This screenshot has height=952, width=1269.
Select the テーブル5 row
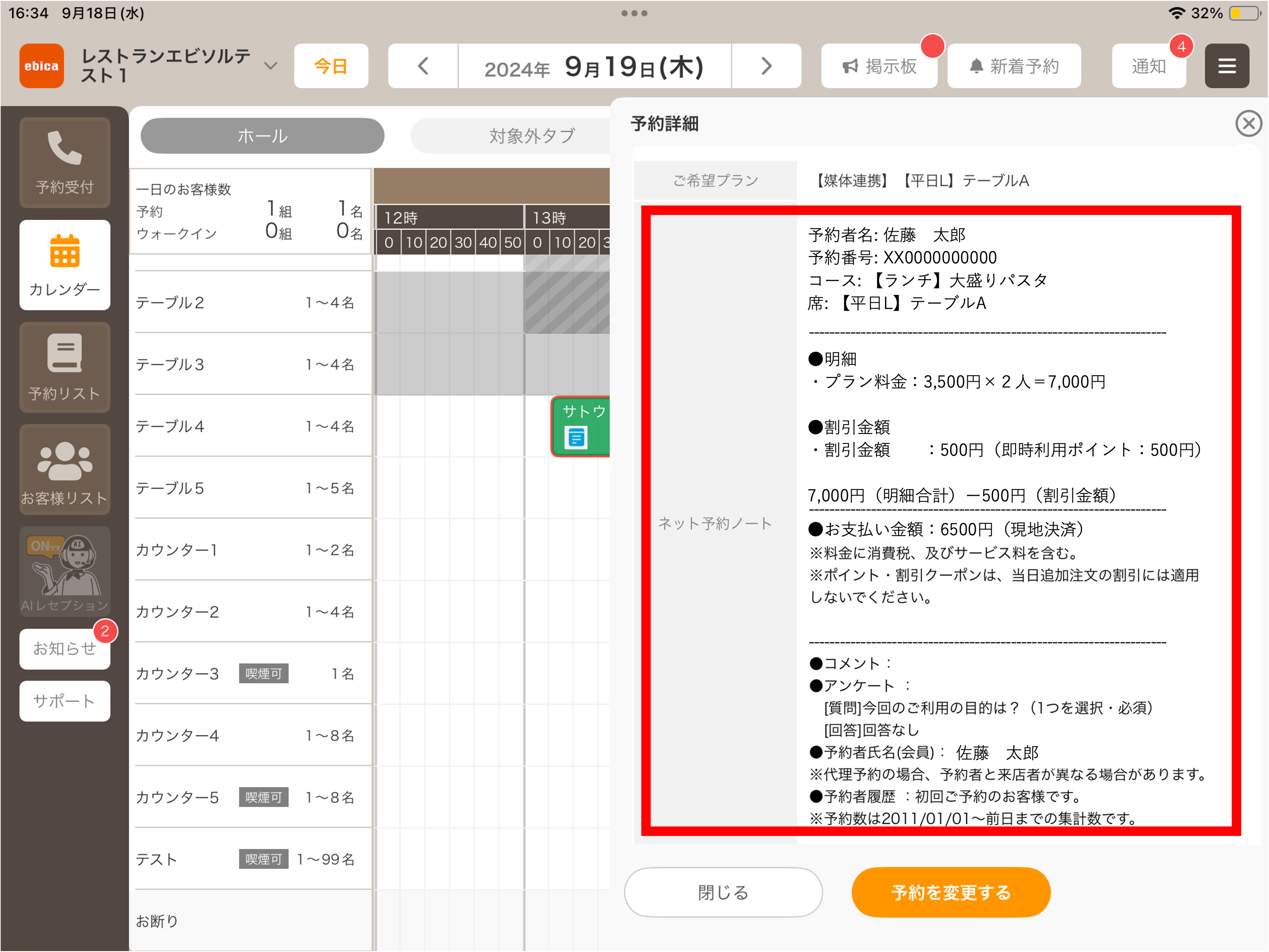tap(253, 488)
